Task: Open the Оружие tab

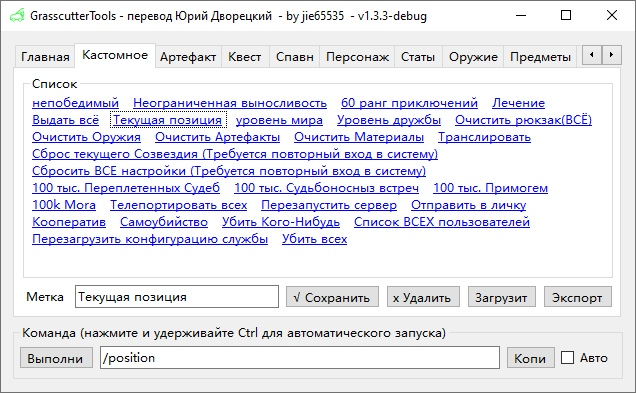Action: tap(473, 57)
